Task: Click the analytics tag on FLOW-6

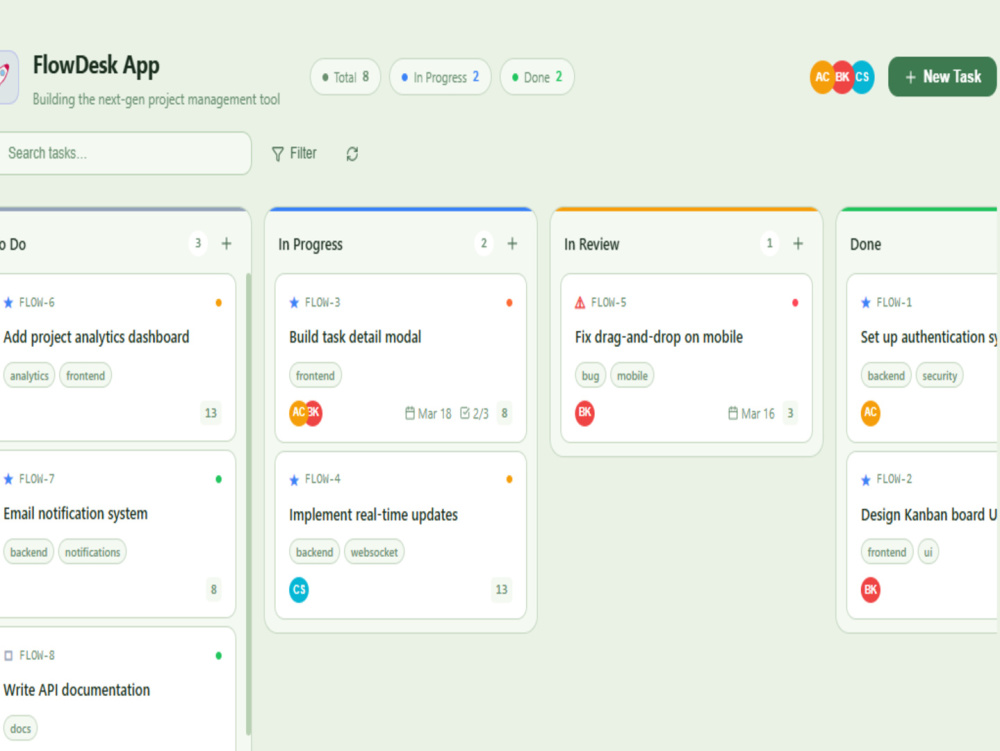Action: click(x=29, y=376)
